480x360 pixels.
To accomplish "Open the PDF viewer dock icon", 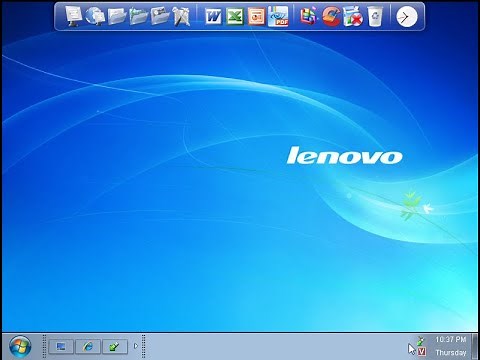I will point(278,16).
